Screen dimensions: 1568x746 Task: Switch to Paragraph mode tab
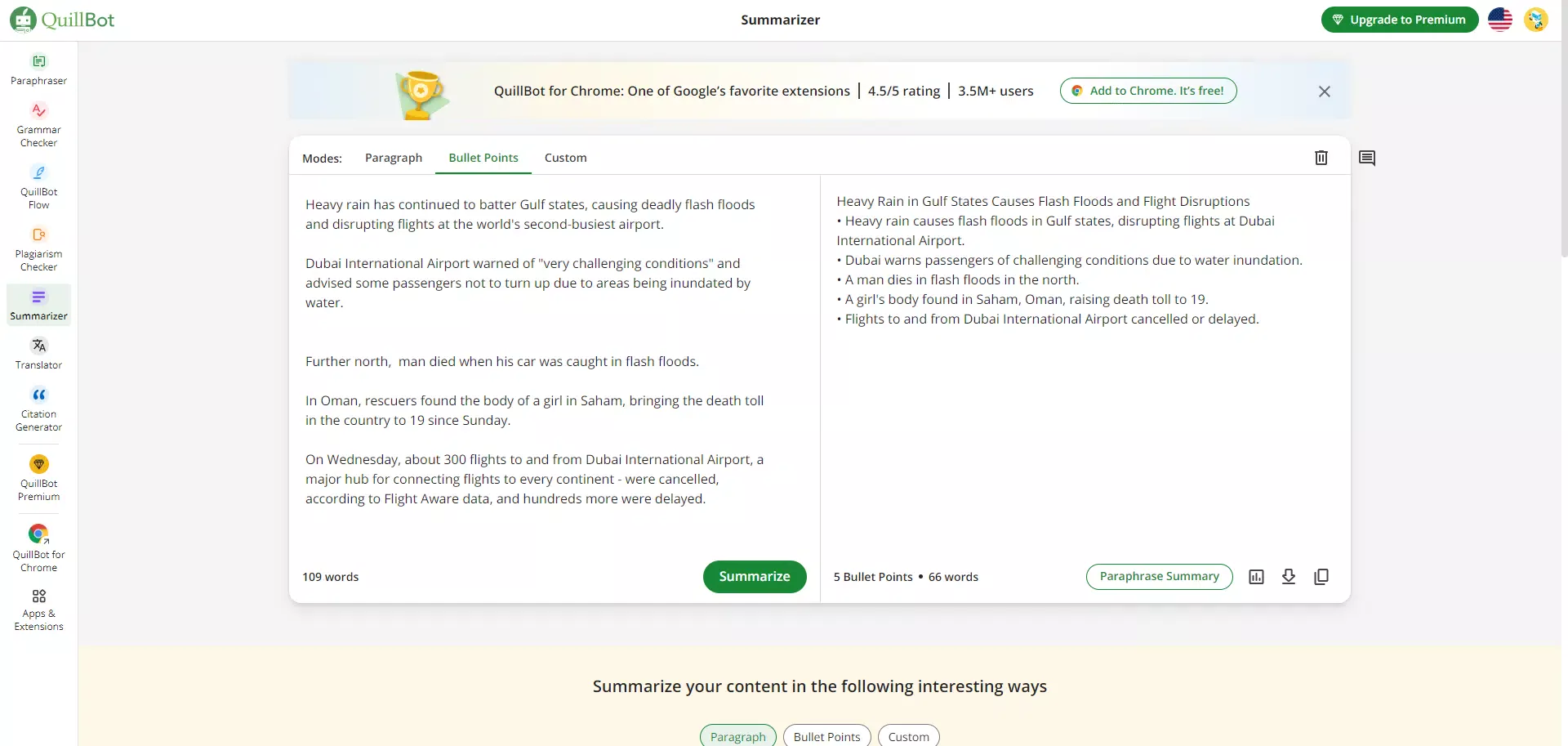coord(394,158)
